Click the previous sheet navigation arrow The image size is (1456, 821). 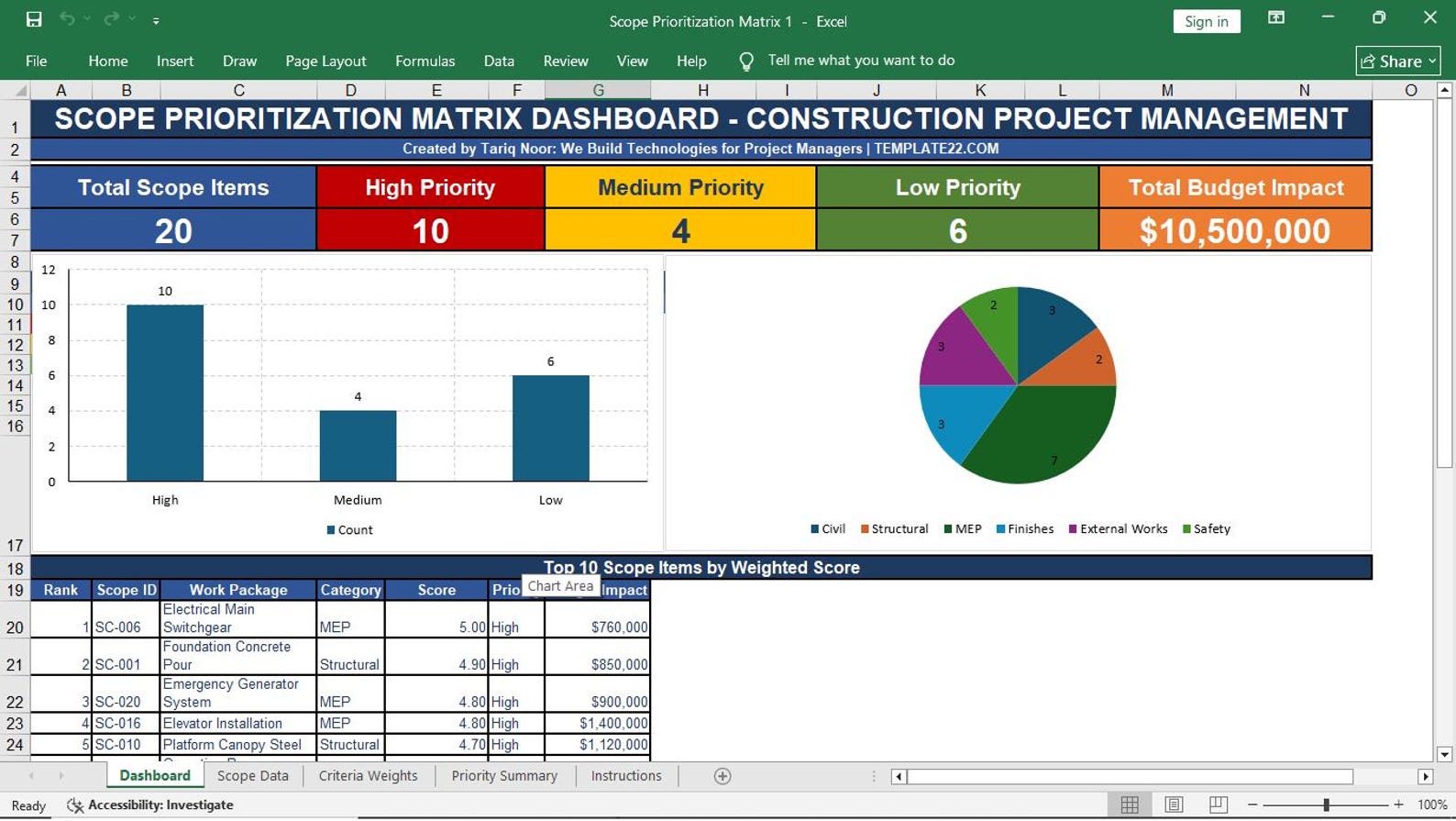pos(31,776)
